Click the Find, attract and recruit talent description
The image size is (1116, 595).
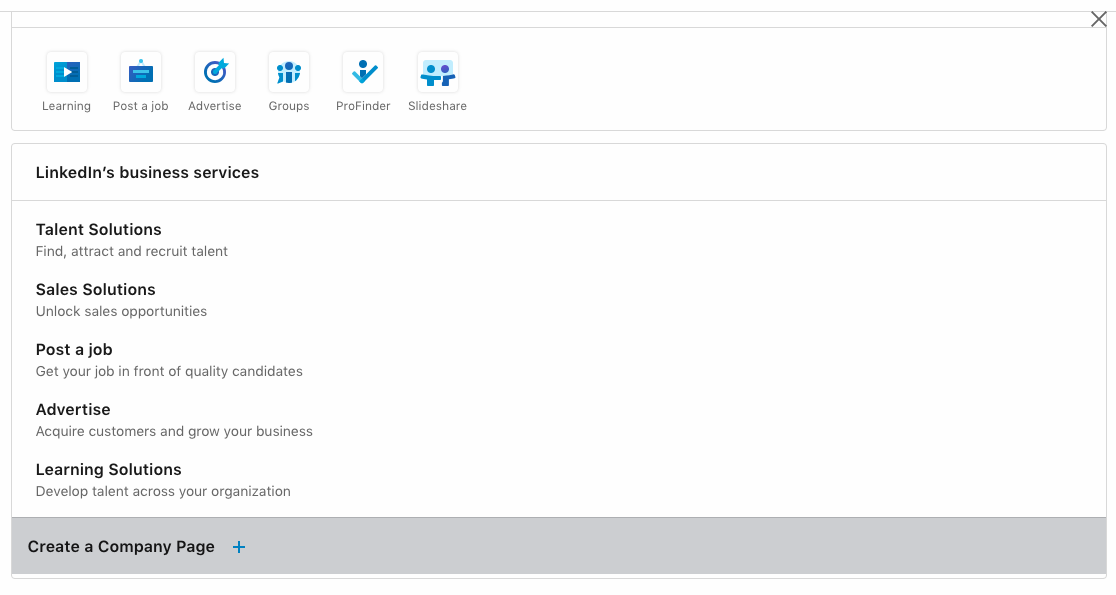click(x=132, y=251)
